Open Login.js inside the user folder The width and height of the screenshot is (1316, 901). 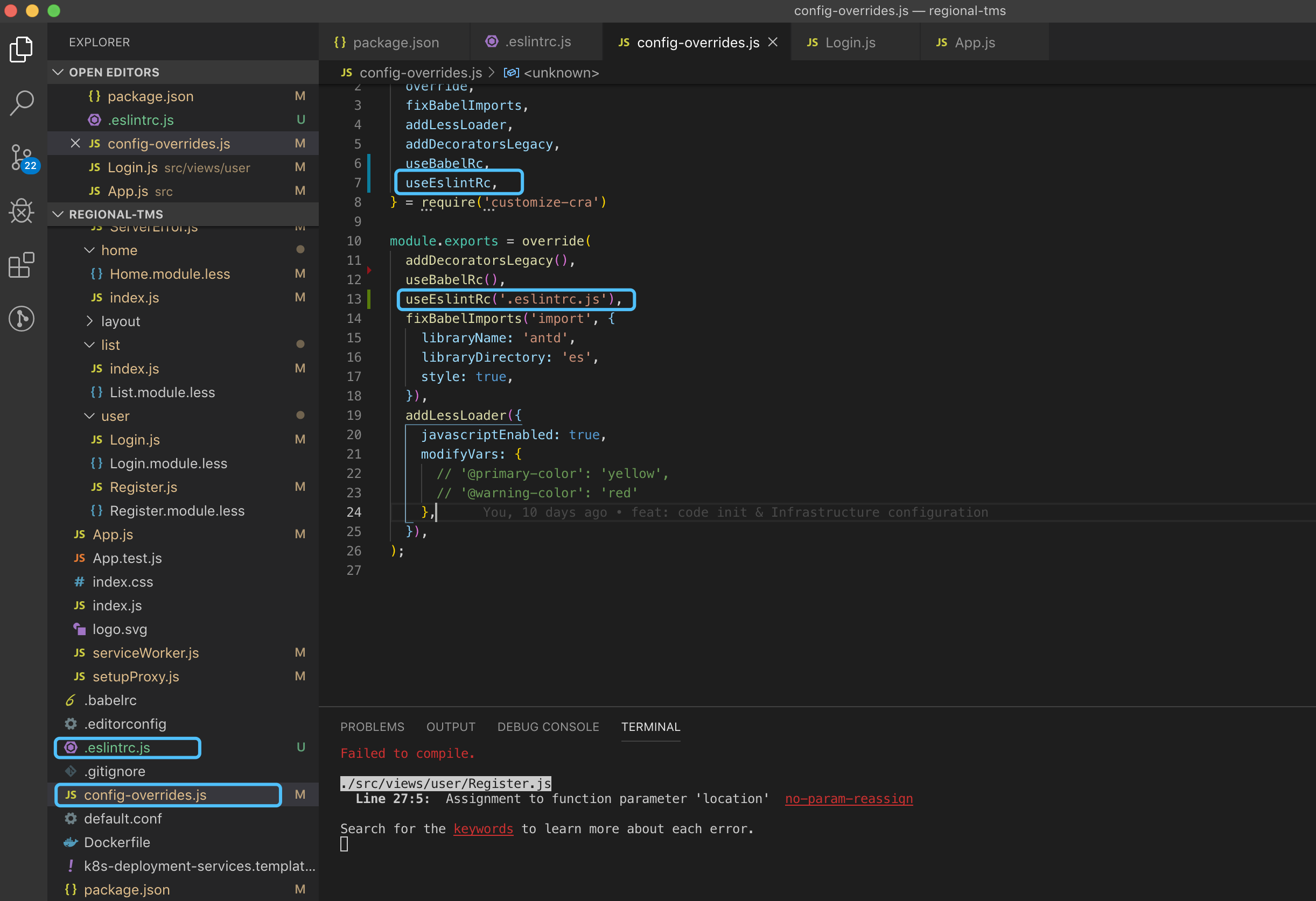(x=183, y=440)
